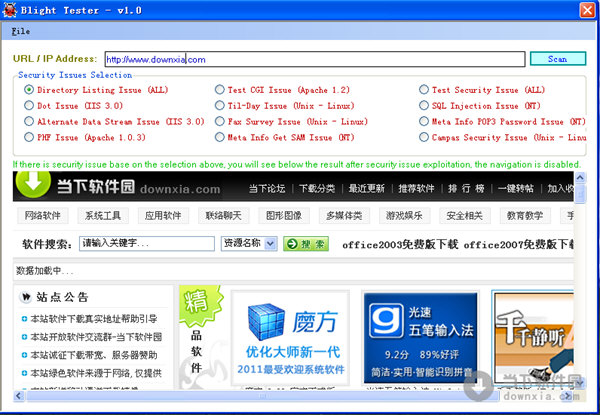Image resolution: width=600 pixels, height=415 pixels.
Task: Click the URL / IP Address field
Action: coord(313,59)
